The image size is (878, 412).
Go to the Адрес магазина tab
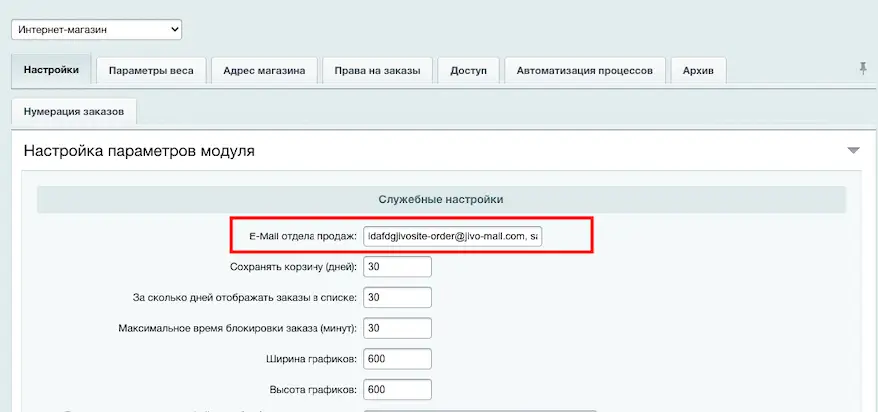264,71
